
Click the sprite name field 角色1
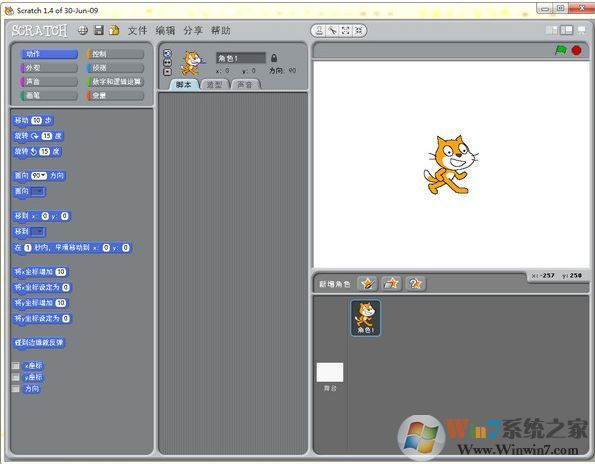241,58
